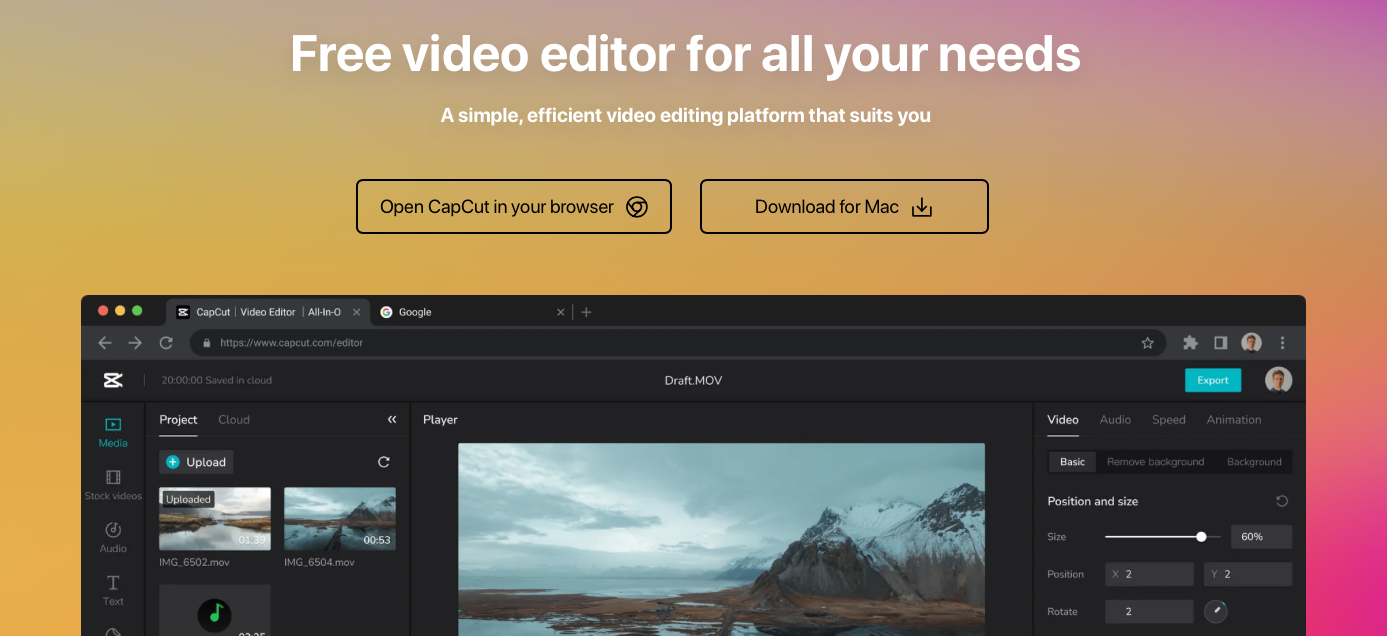
Task: Click the video preview in Player
Action: click(x=721, y=539)
